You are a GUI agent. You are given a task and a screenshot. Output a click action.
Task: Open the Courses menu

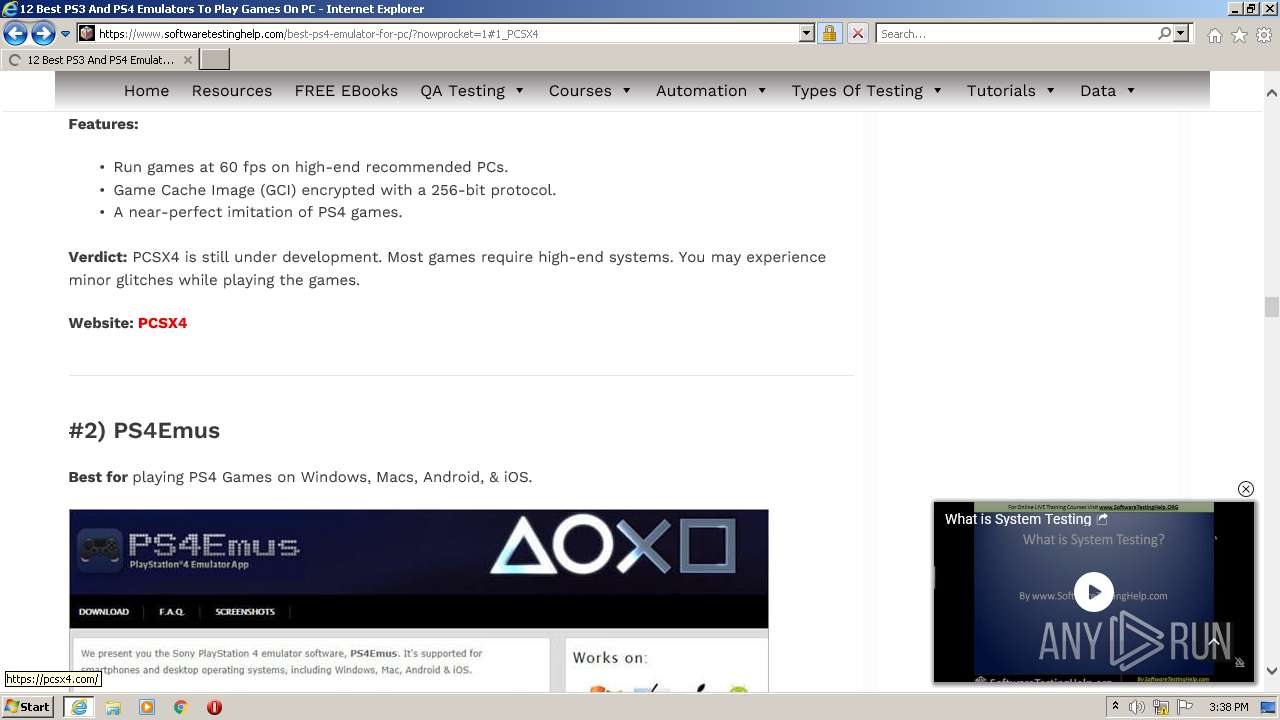point(580,90)
